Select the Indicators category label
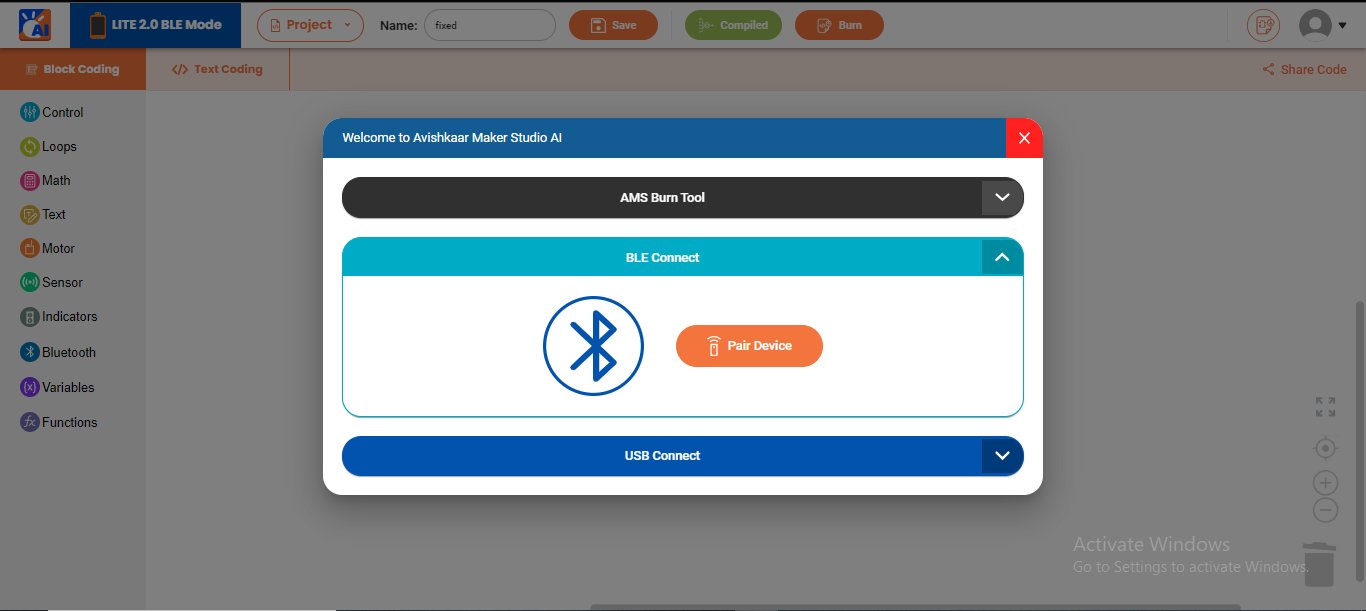The width and height of the screenshot is (1366, 611). click(70, 317)
